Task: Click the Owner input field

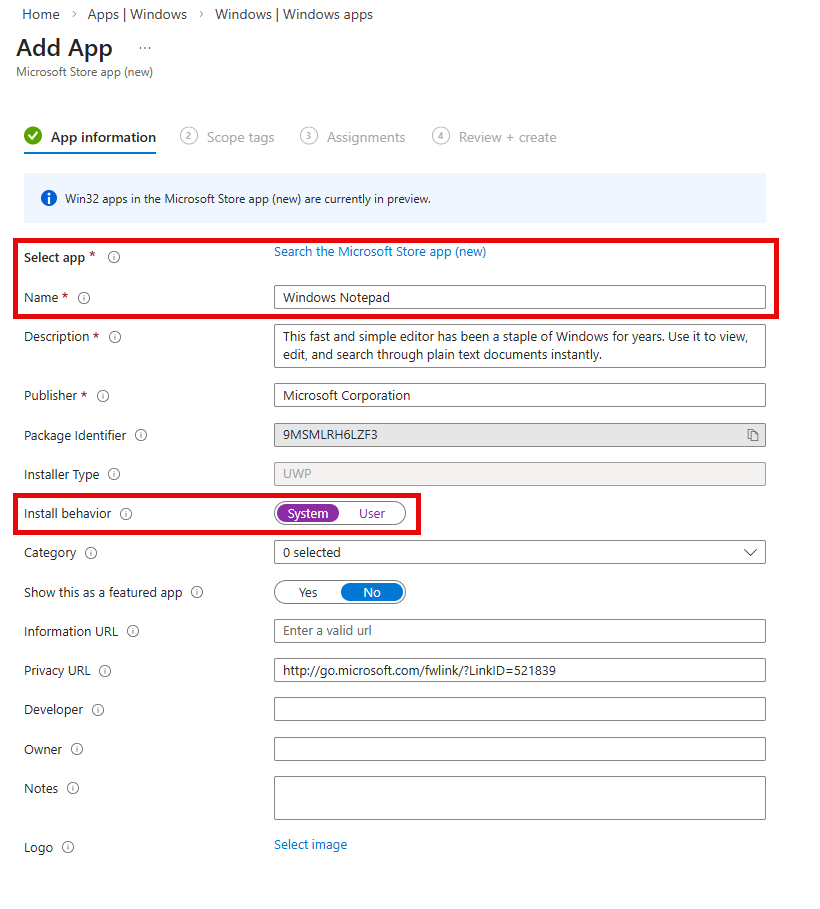Action: pos(520,749)
